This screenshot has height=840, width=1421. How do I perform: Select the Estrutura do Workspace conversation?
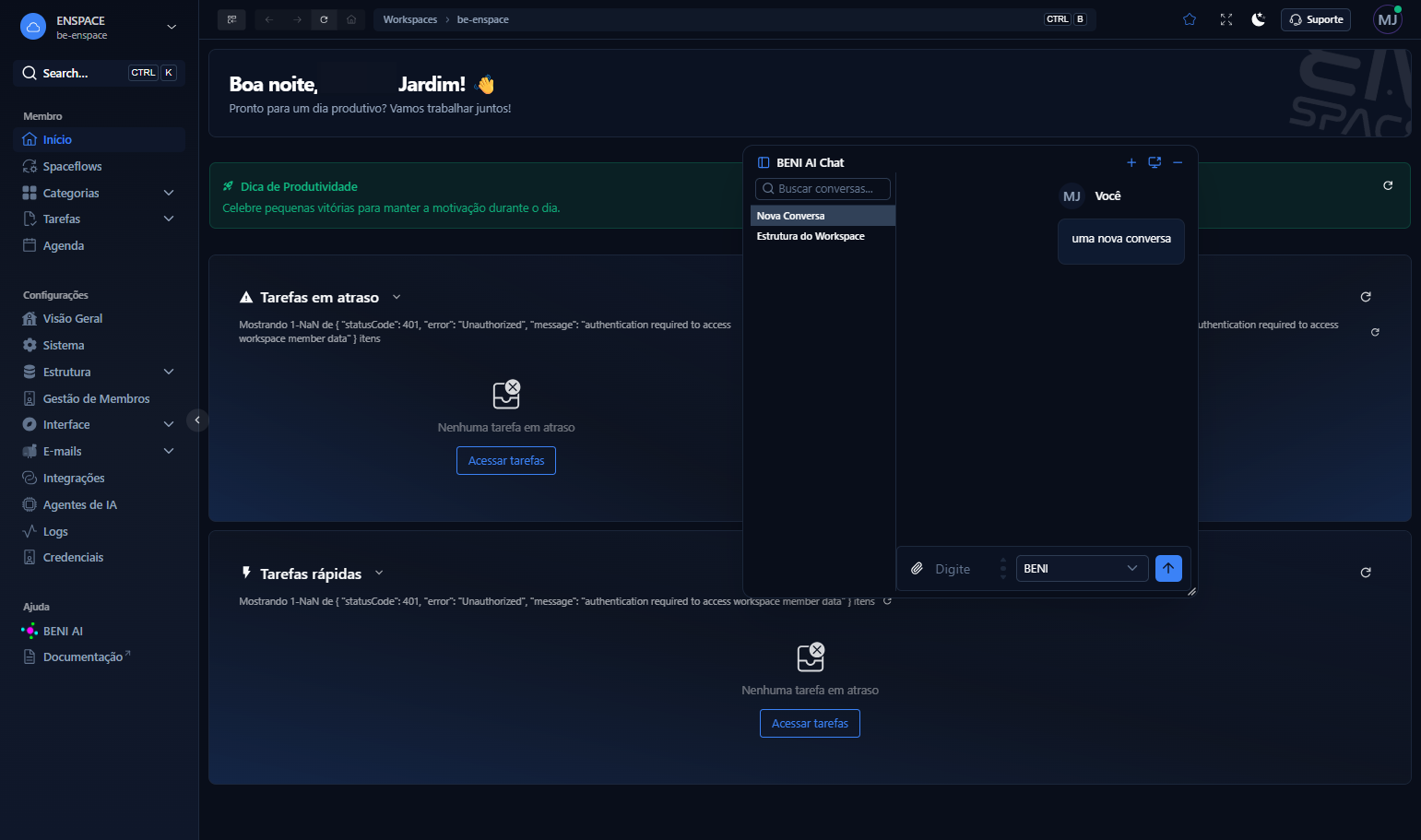coord(823,236)
